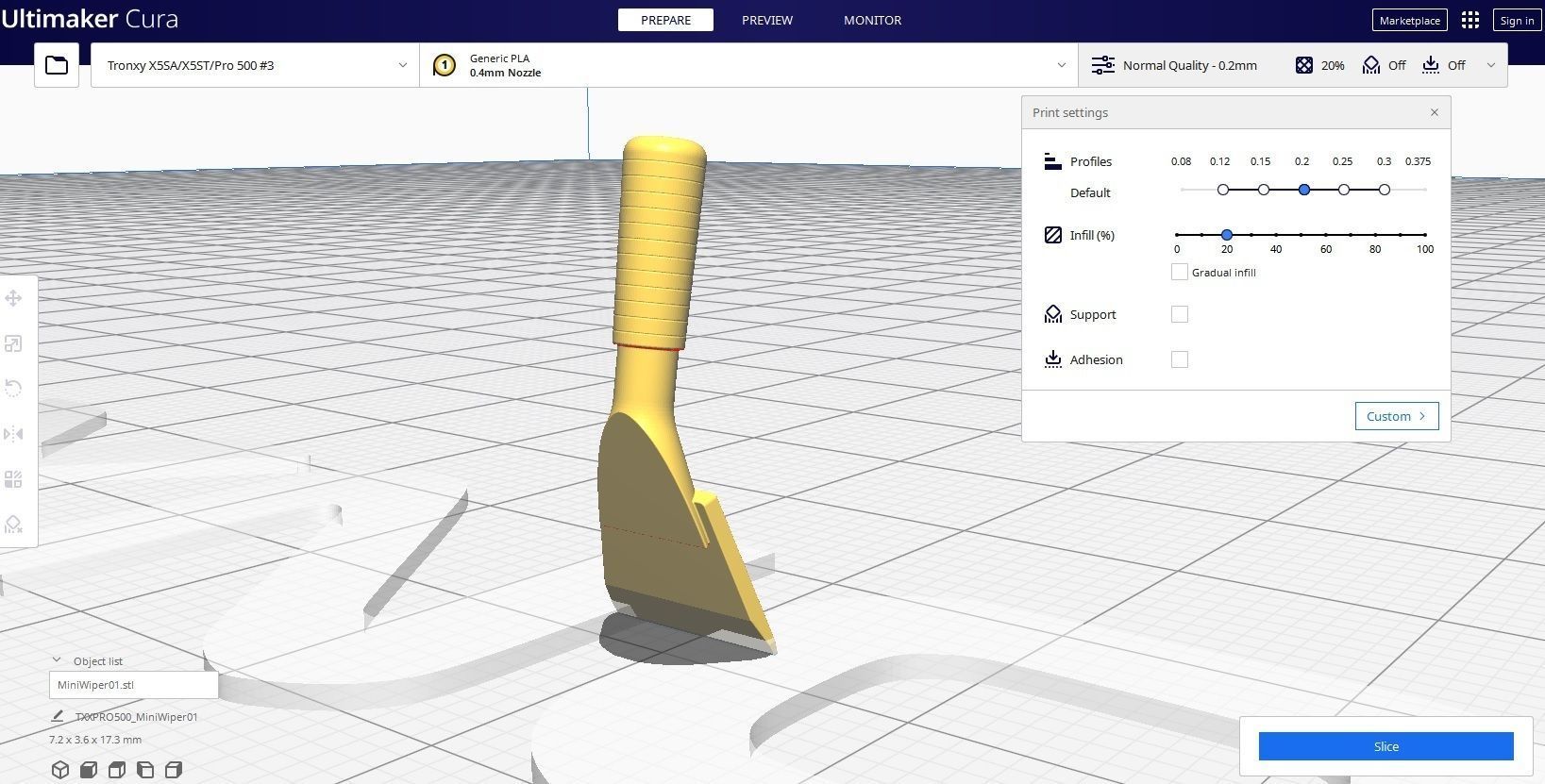Close the Print settings panel

point(1435,112)
